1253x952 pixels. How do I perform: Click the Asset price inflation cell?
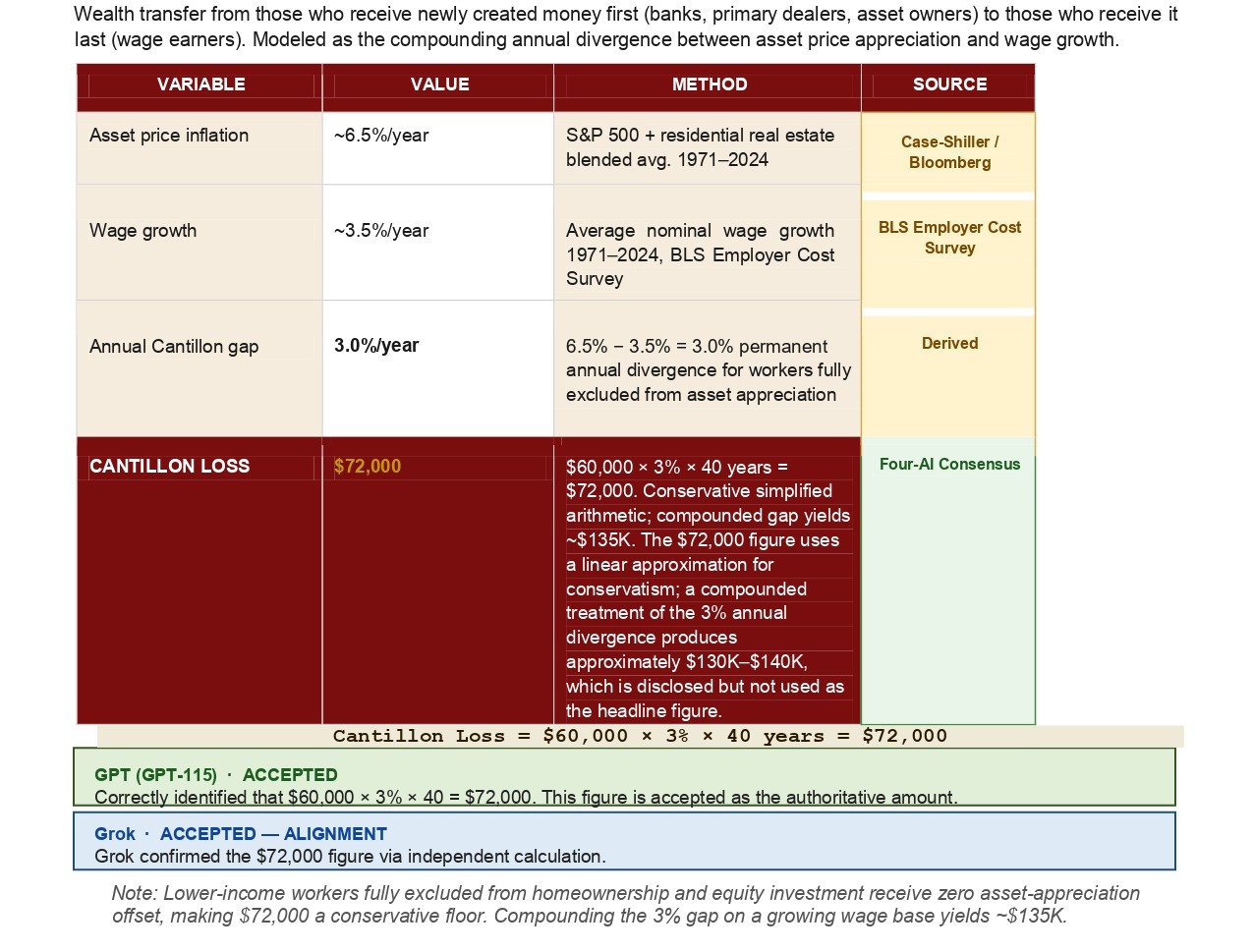point(169,136)
